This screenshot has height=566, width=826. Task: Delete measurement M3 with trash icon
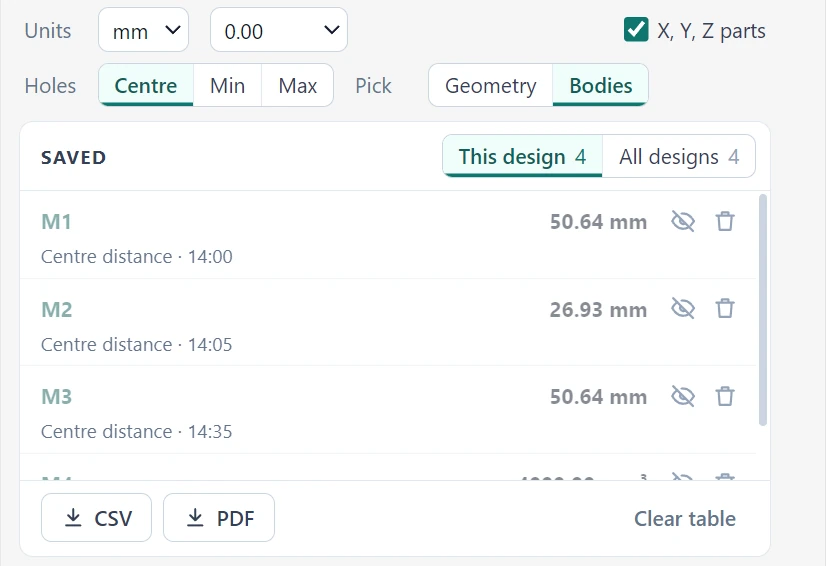[x=725, y=396]
